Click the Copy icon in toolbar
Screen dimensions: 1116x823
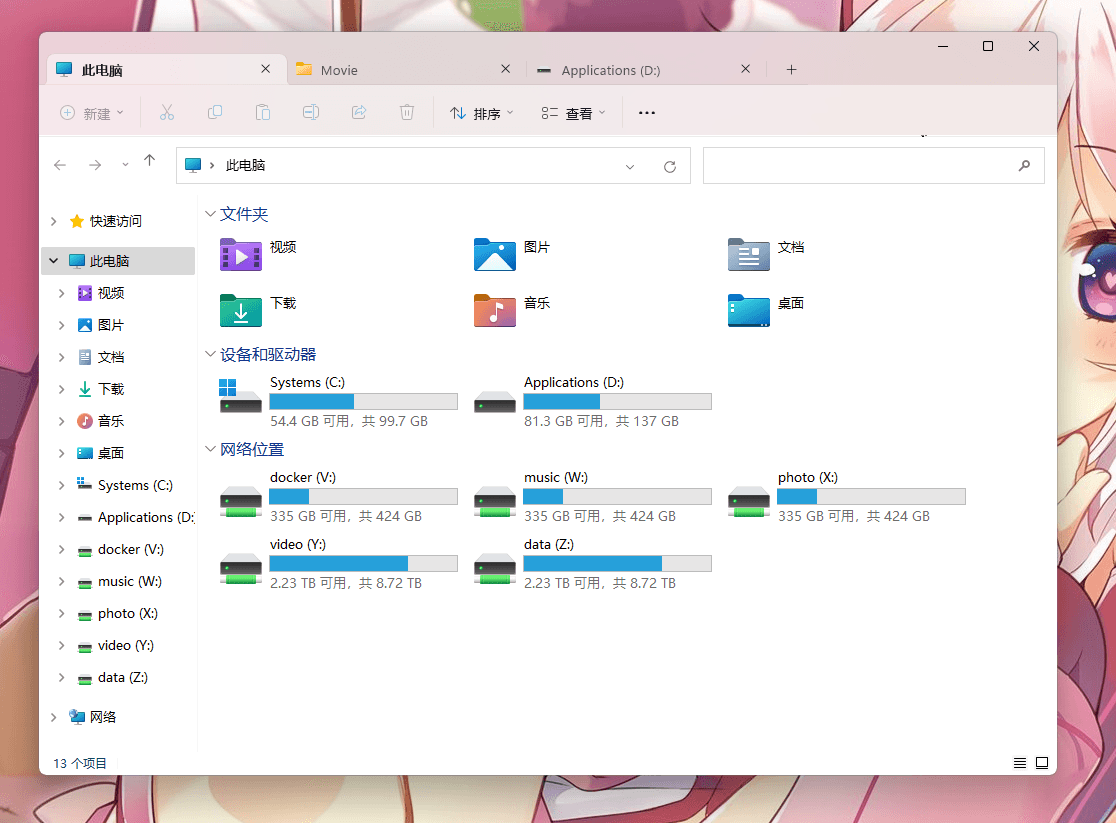215,113
